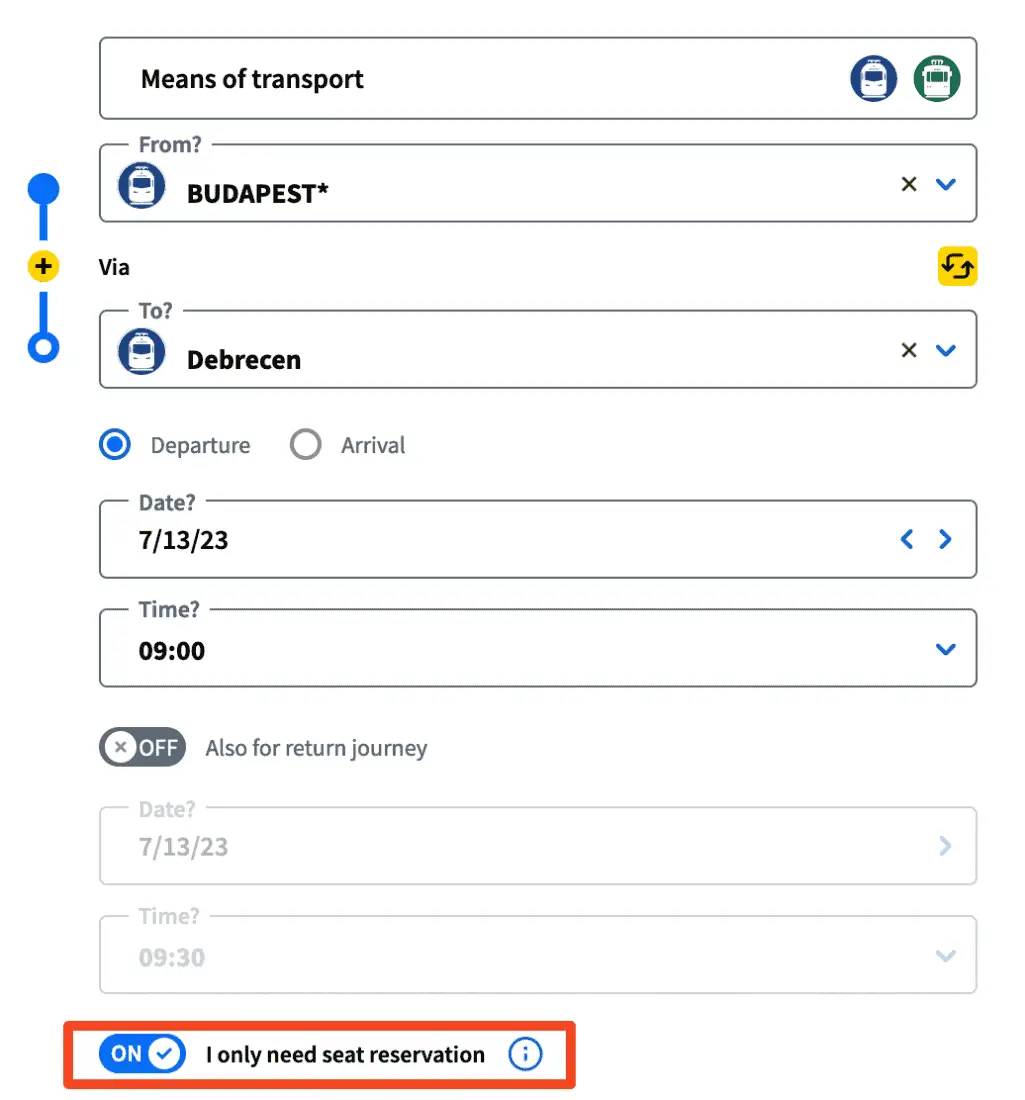Turn off seat reservation only toggle
The width and height of the screenshot is (1025, 1100).
(x=142, y=1054)
